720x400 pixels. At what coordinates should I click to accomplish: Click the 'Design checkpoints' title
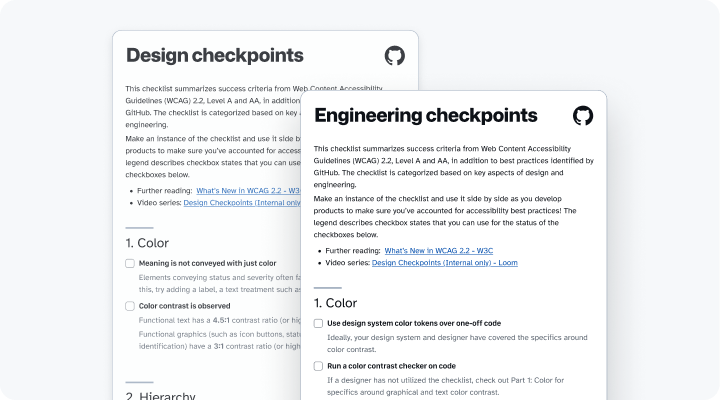(214, 55)
